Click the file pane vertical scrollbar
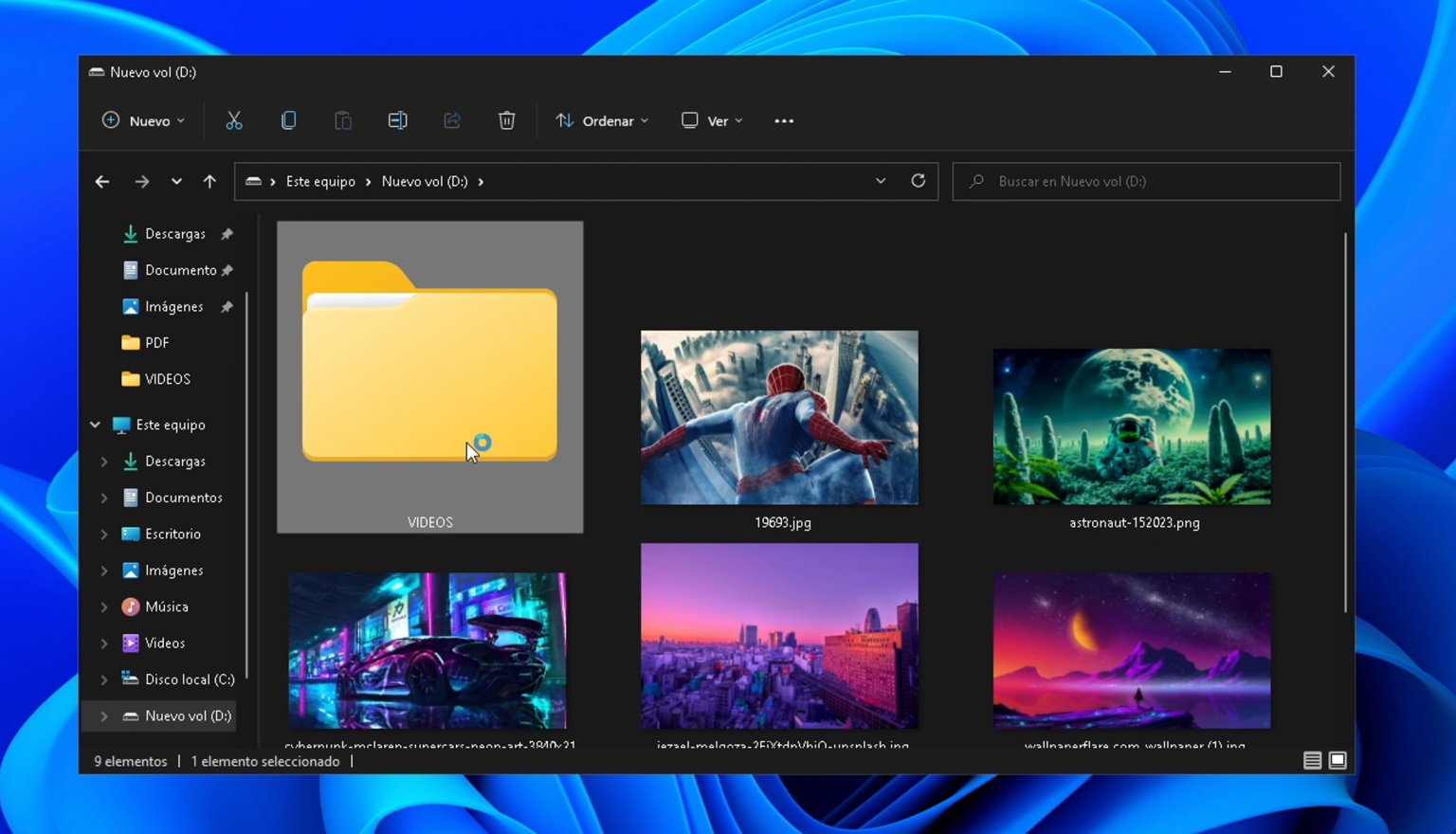The image size is (1456, 834). 1345,423
